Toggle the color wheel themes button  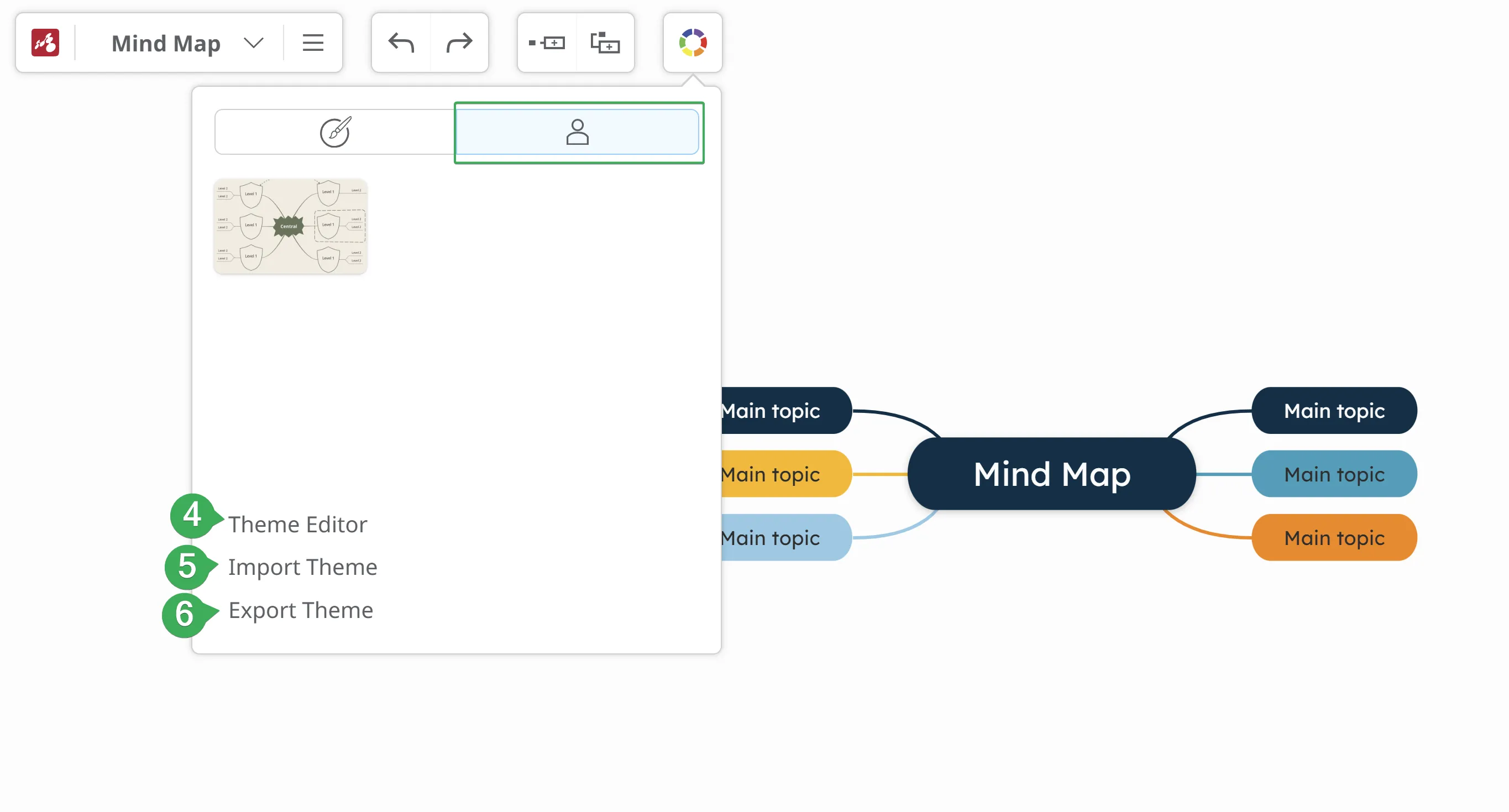click(x=693, y=43)
